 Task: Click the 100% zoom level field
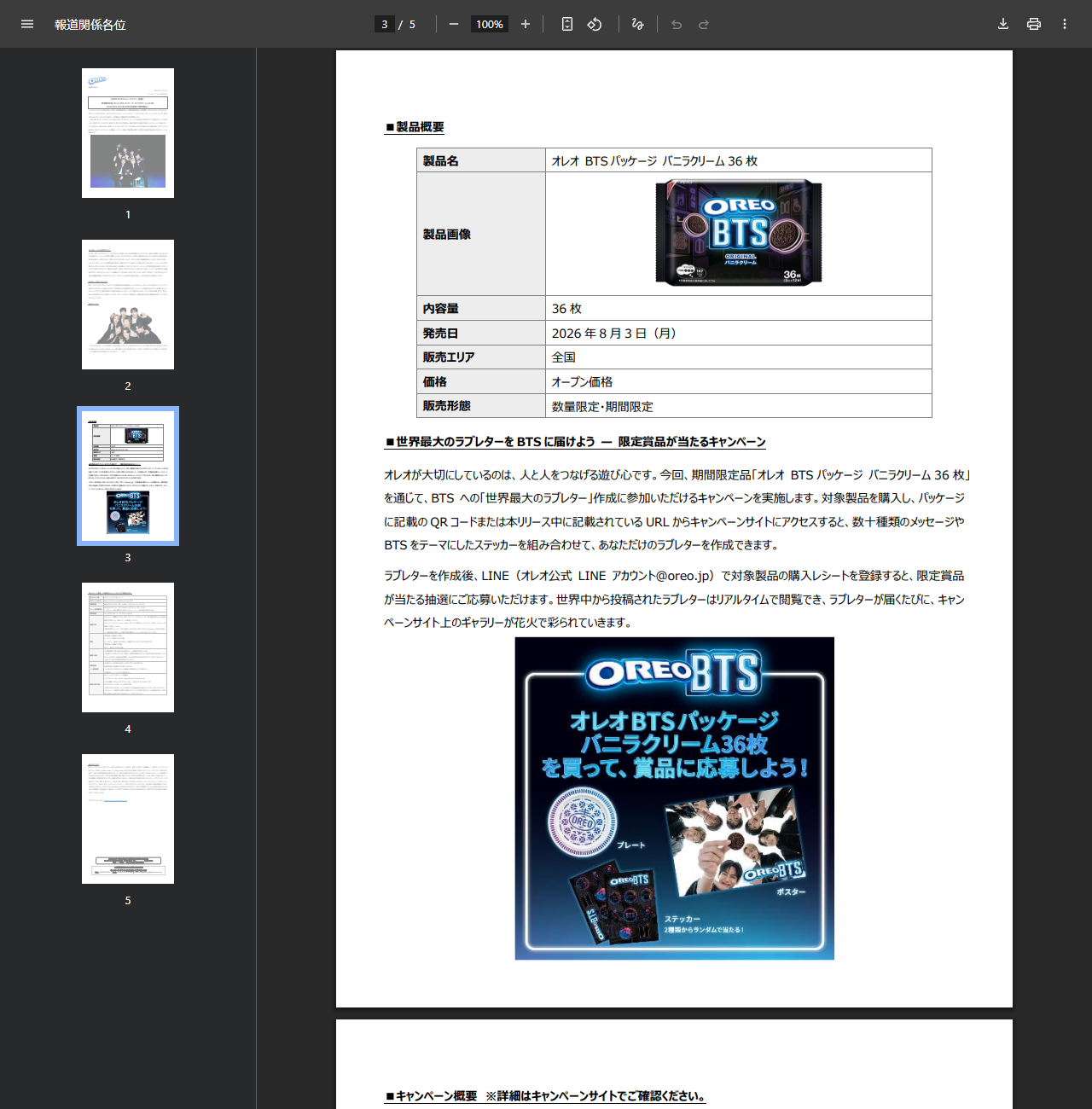pos(490,24)
